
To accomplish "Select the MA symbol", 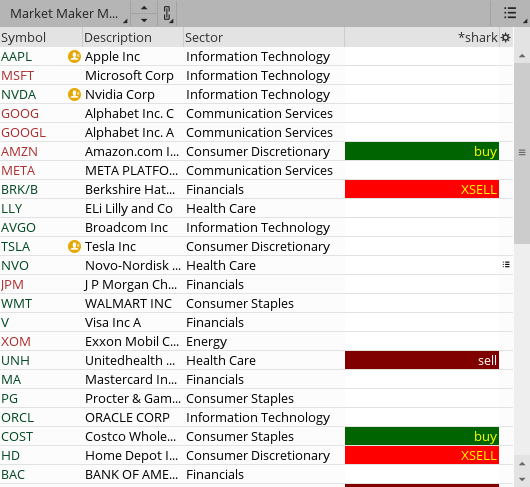I will [11, 380].
